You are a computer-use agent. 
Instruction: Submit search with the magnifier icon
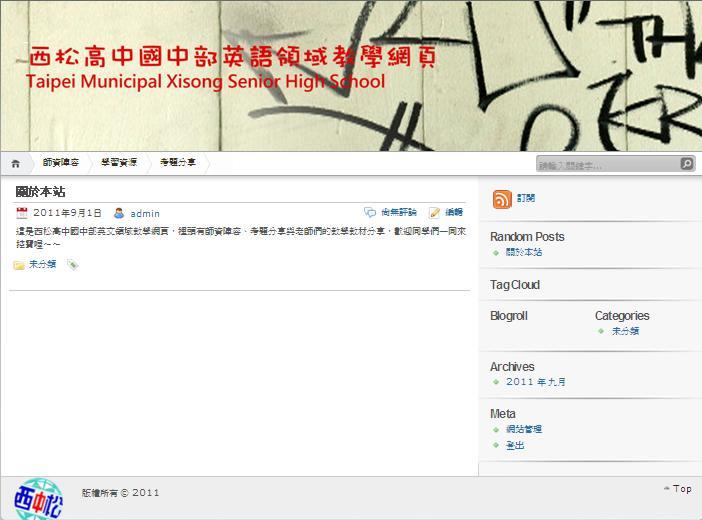coord(687,164)
